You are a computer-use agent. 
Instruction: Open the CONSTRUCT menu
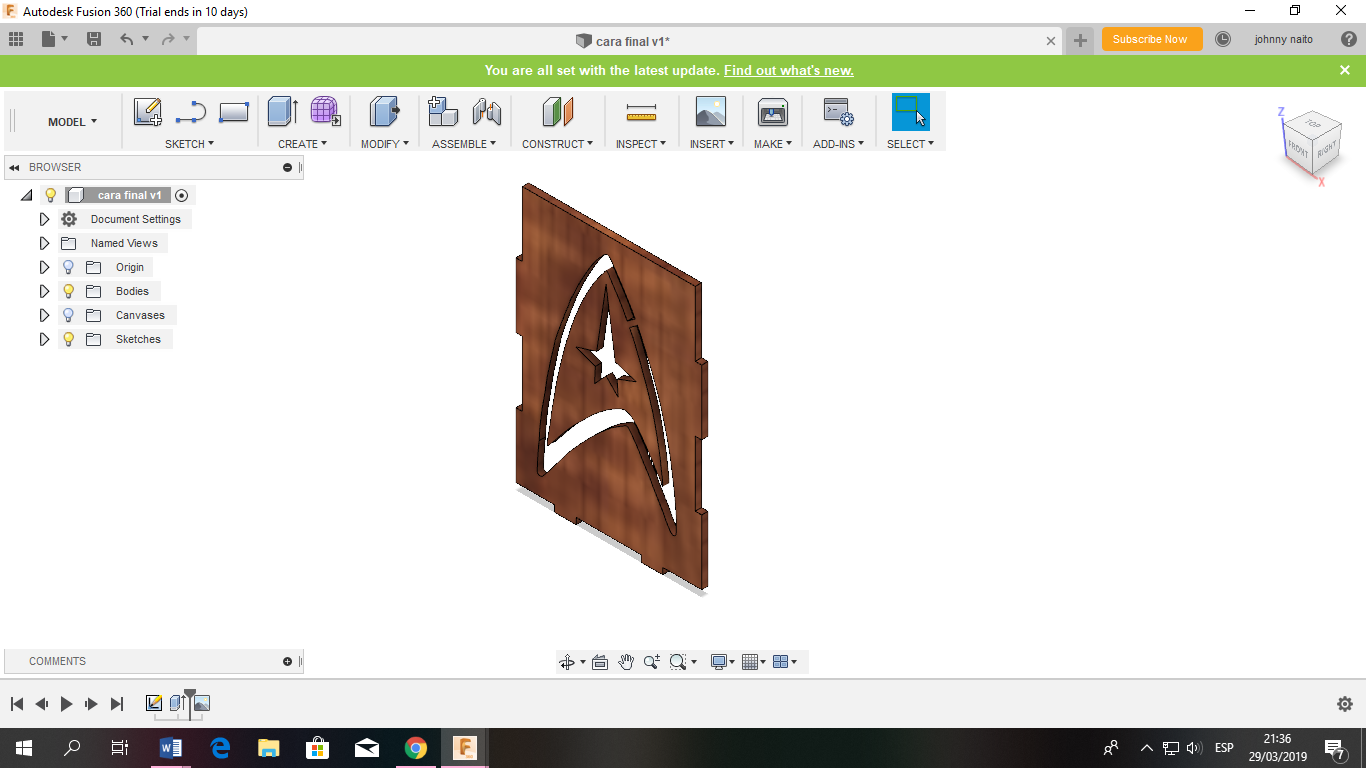coord(558,144)
